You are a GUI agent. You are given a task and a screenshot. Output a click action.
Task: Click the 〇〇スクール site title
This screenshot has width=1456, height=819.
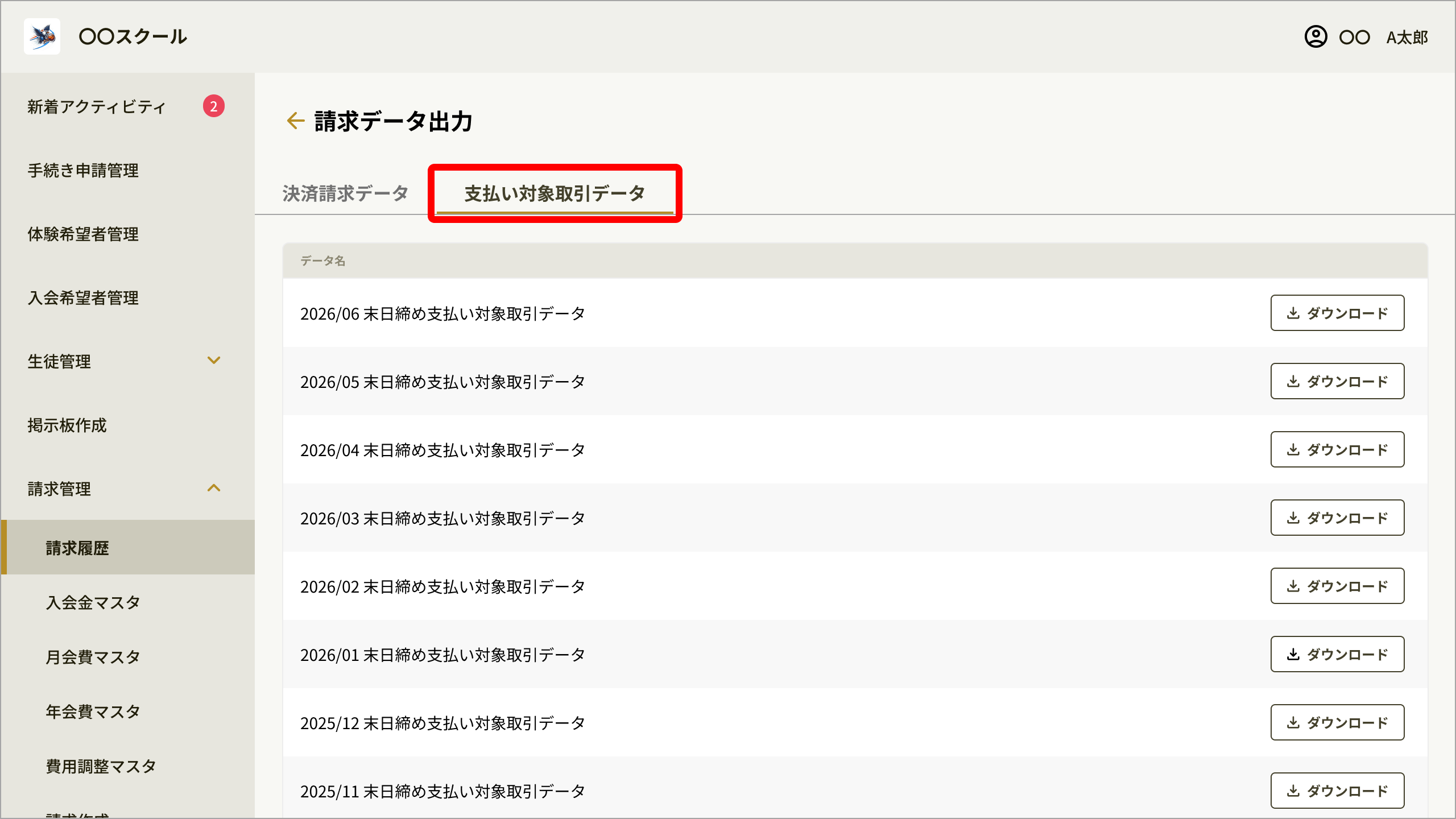coord(133,36)
